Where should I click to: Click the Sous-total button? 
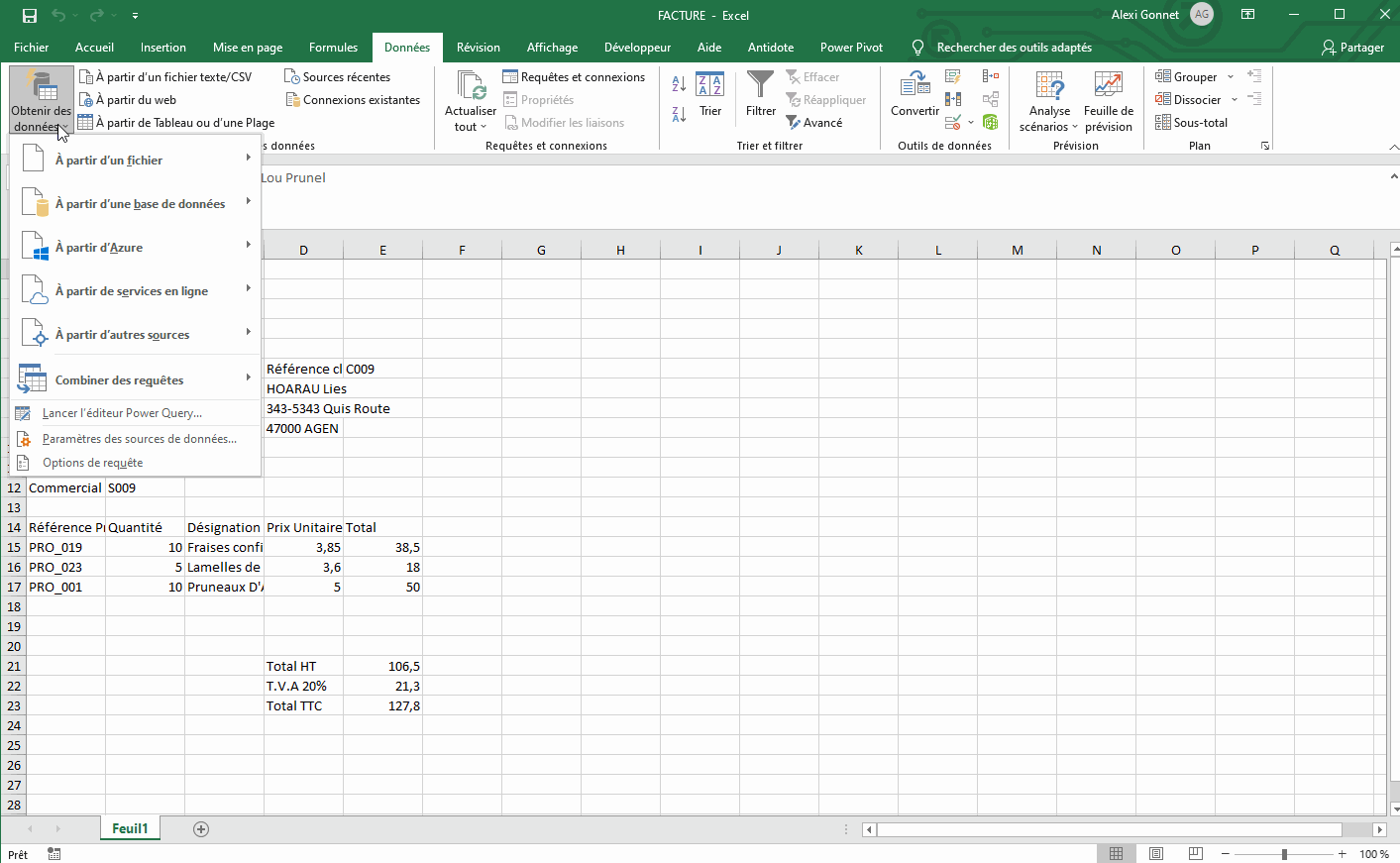tap(1192, 122)
